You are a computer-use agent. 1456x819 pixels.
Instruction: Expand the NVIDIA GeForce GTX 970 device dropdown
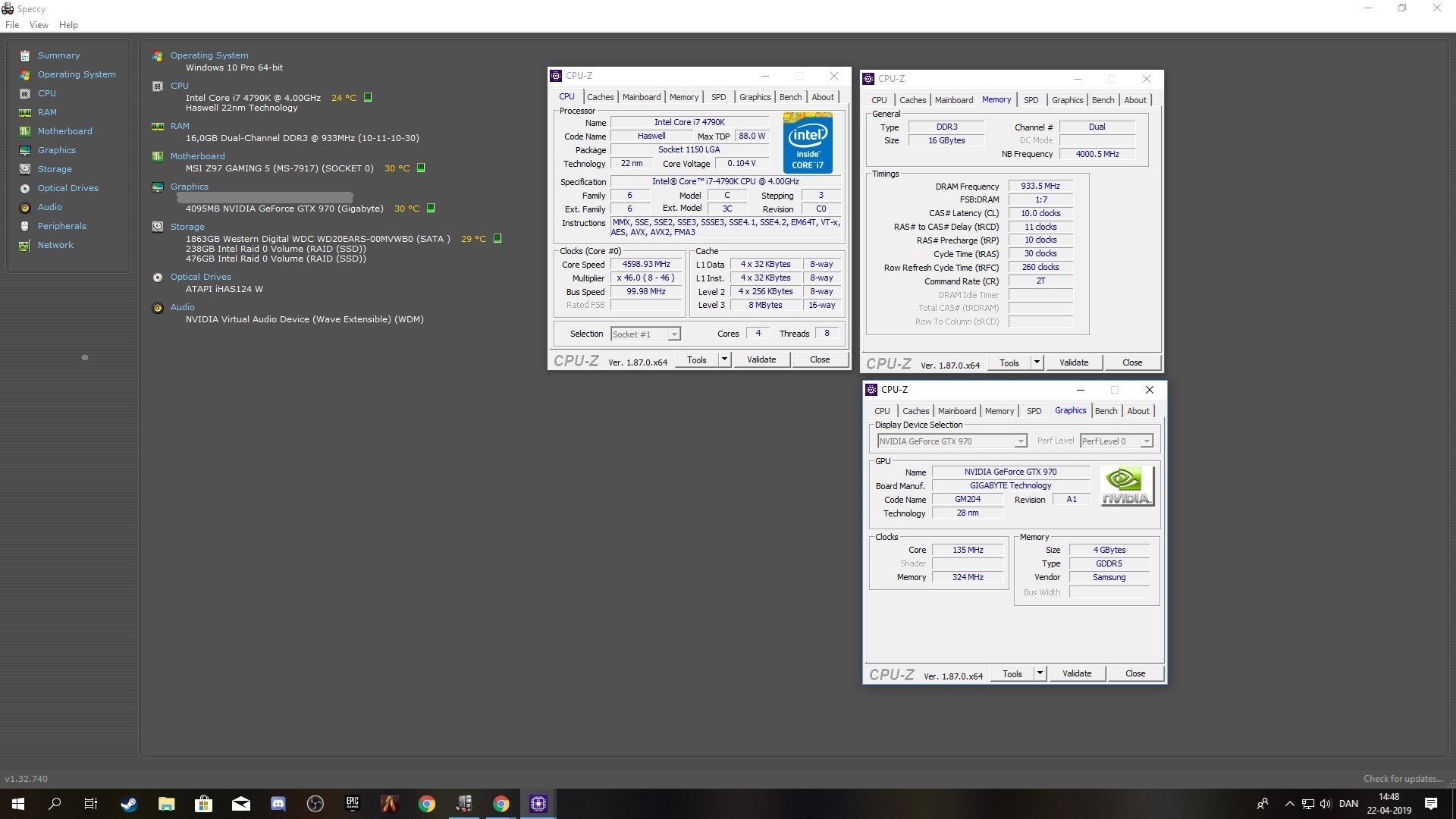[952, 441]
